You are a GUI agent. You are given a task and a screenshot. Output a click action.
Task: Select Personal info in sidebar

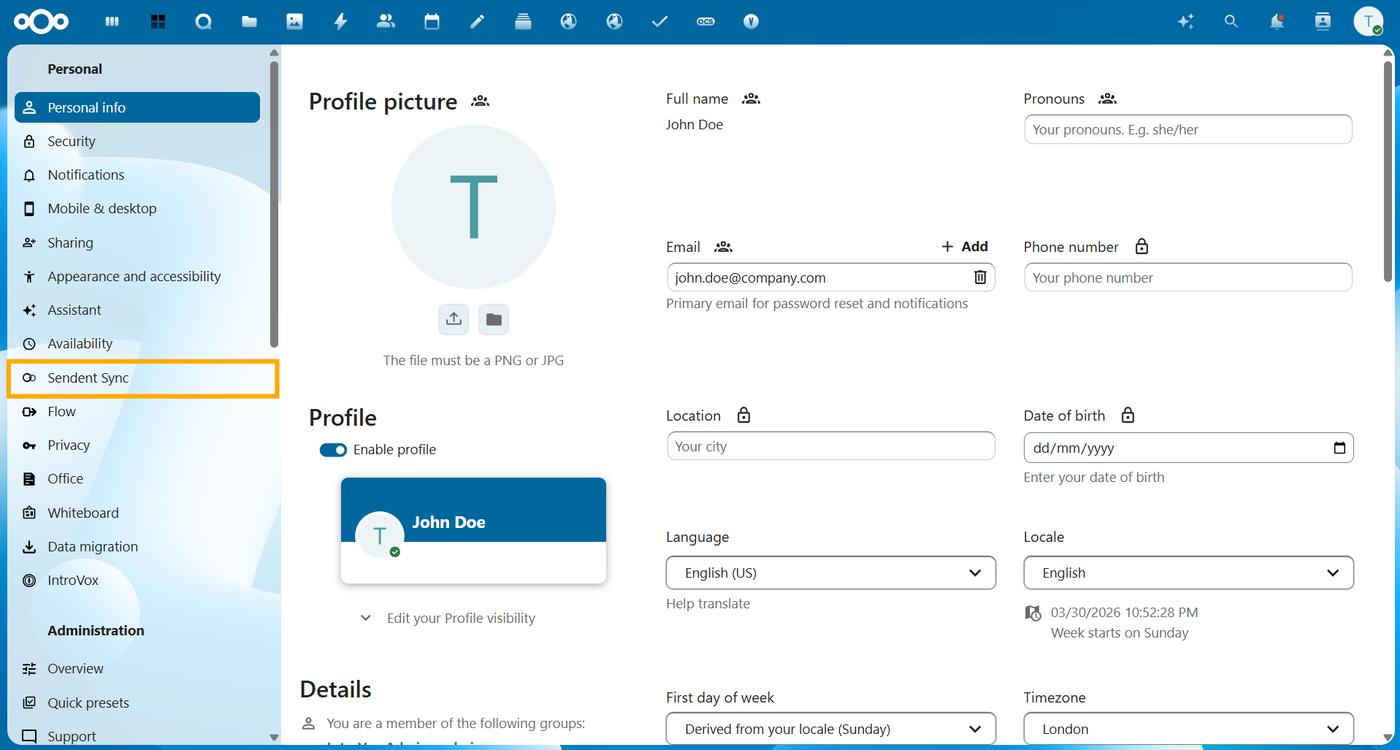click(137, 107)
